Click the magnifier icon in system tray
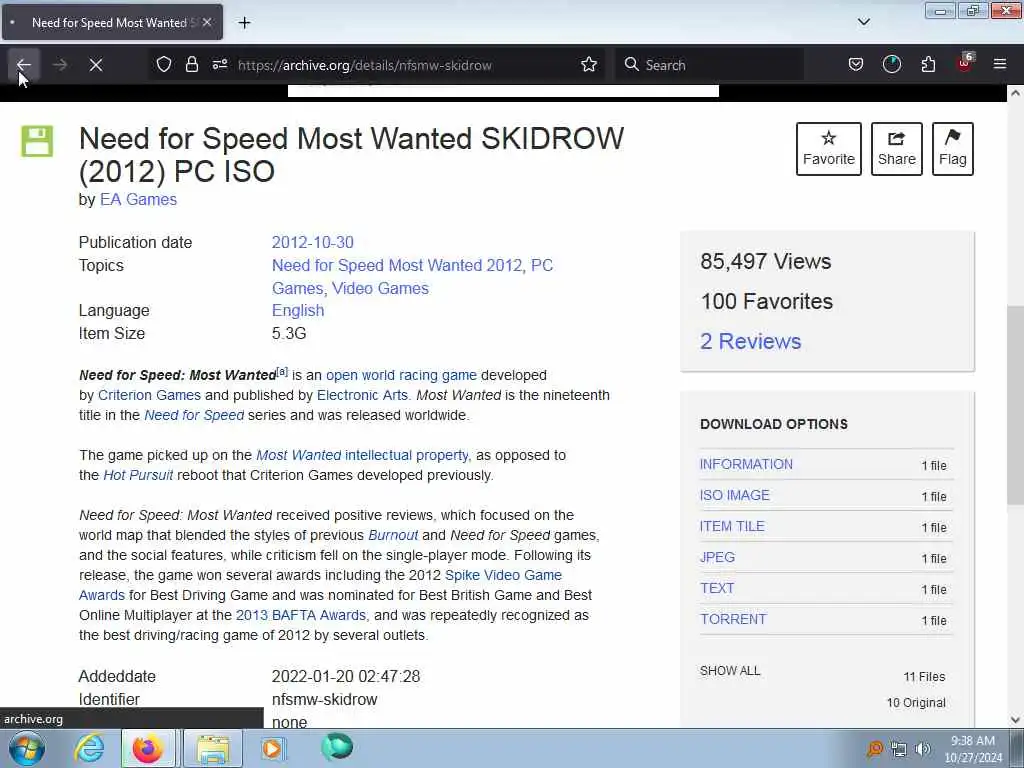The height and width of the screenshot is (768, 1024). [875, 749]
